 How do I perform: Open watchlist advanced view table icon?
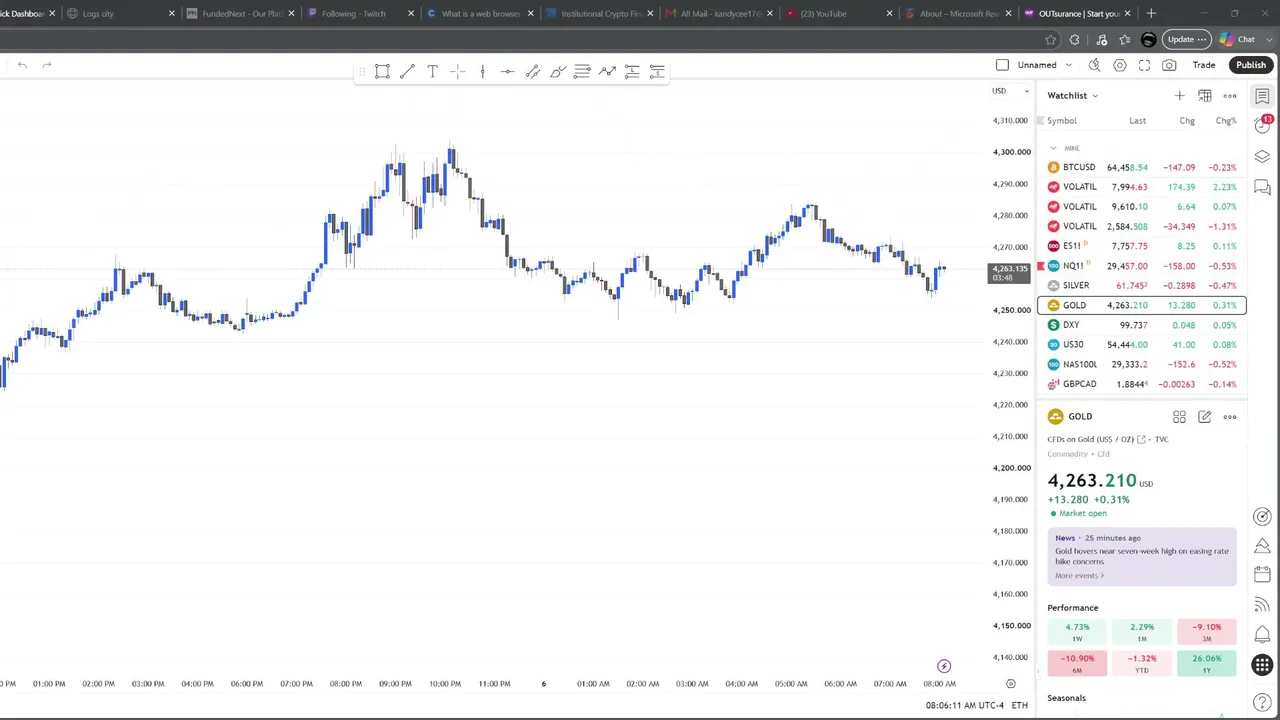pos(1205,95)
